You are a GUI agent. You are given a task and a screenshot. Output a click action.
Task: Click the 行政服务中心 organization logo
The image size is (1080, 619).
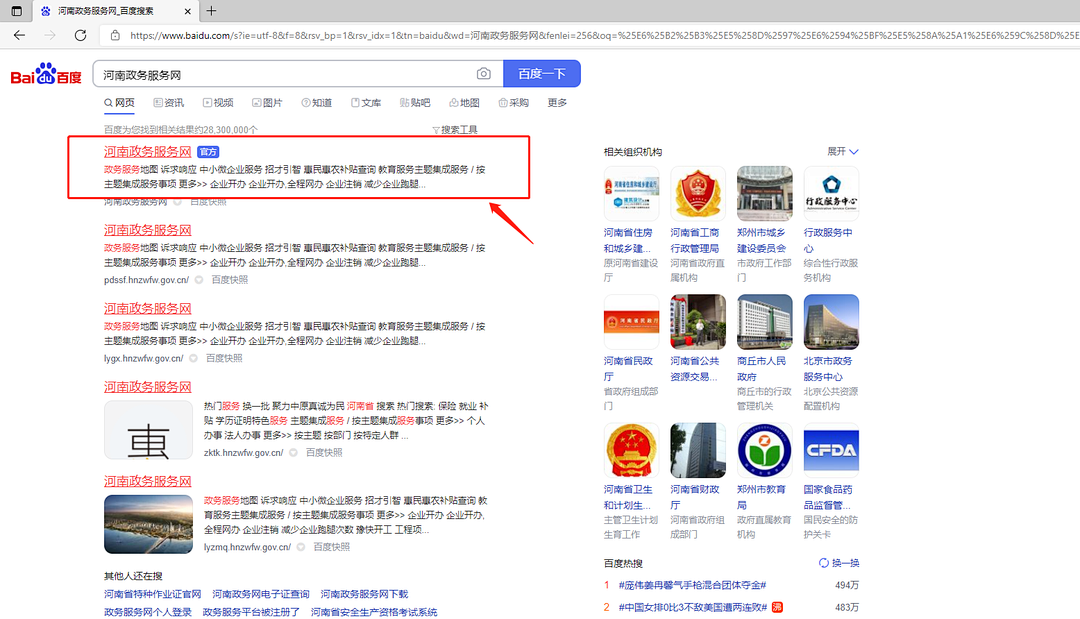point(830,193)
